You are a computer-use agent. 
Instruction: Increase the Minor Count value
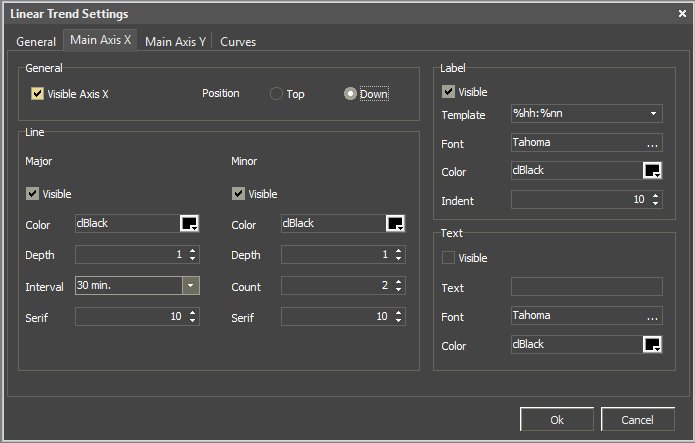pos(398,282)
